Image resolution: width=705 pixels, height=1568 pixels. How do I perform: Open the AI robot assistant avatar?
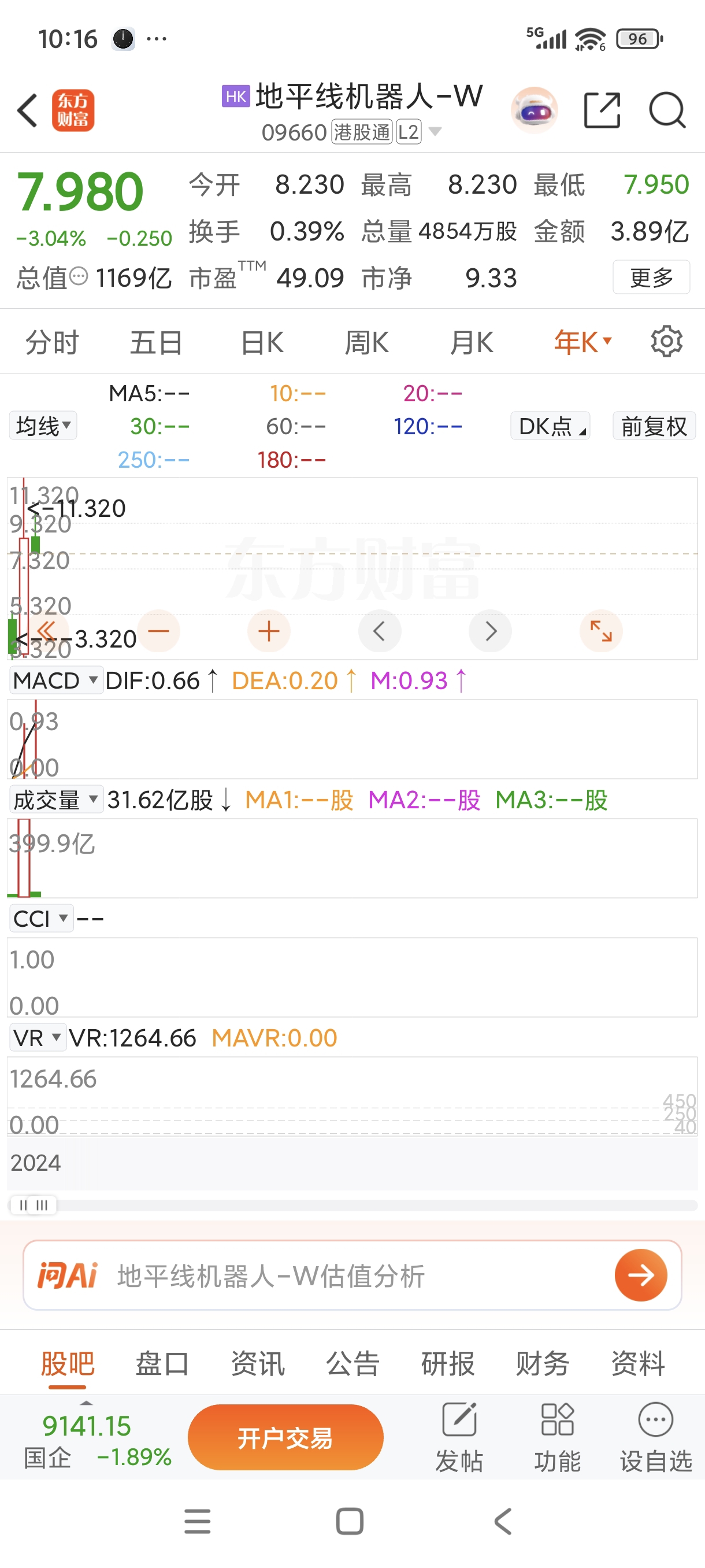tap(534, 111)
